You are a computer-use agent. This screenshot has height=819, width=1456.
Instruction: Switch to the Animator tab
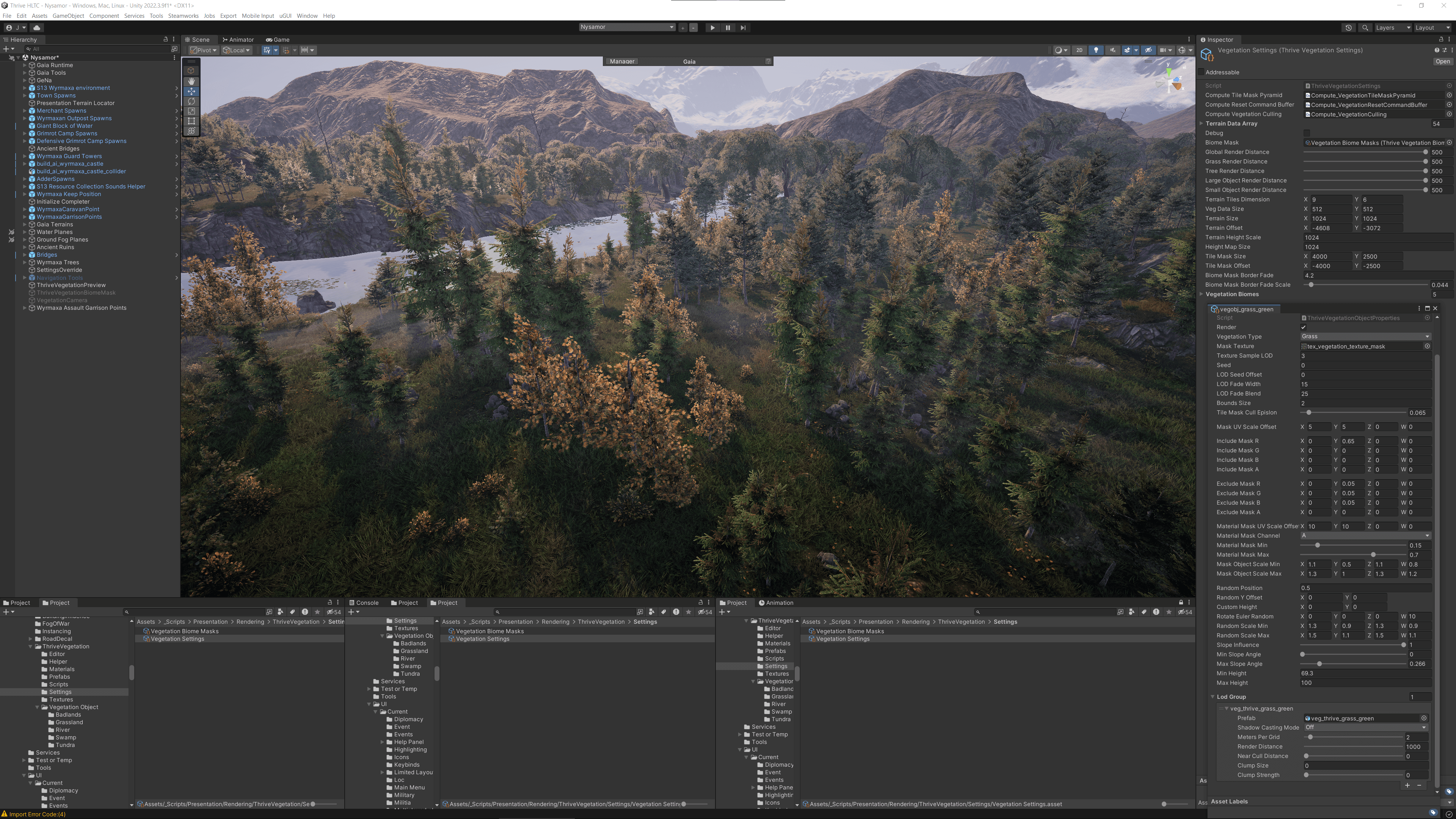238,39
